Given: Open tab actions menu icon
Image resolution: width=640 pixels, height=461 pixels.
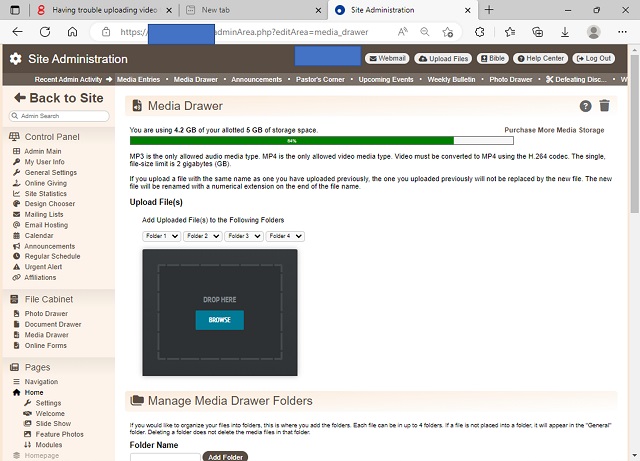Looking at the screenshot, I should pos(15,10).
